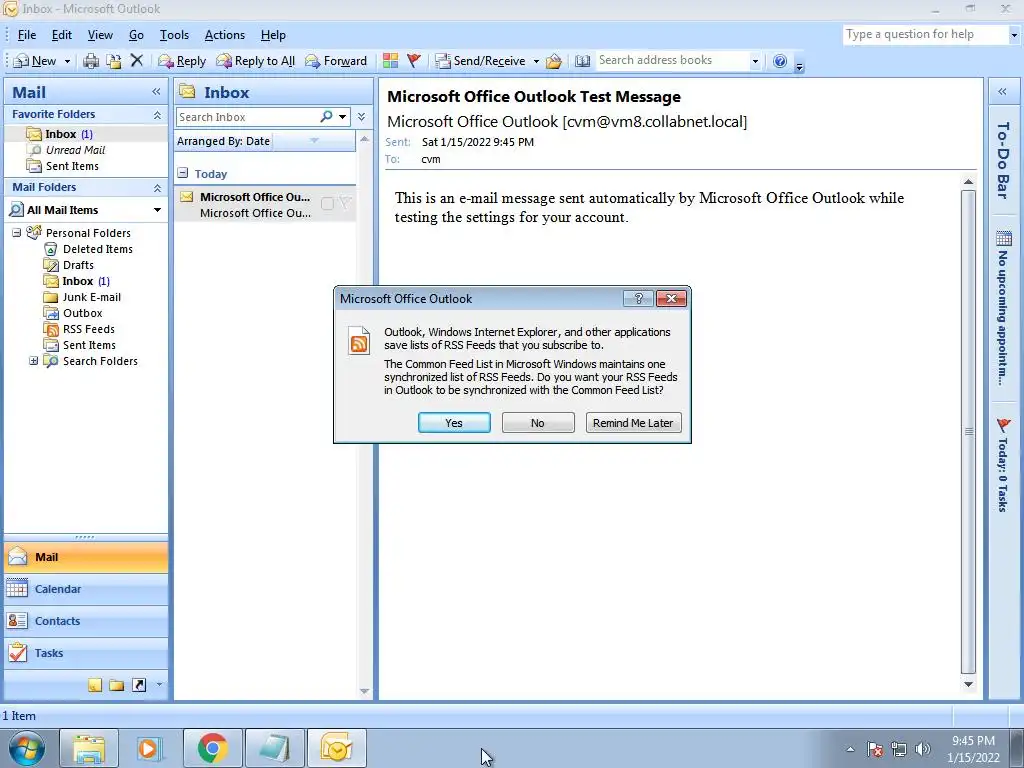Click the Move to Folder toolbar icon
Viewport: 1024px width, 768px height.
(x=114, y=61)
